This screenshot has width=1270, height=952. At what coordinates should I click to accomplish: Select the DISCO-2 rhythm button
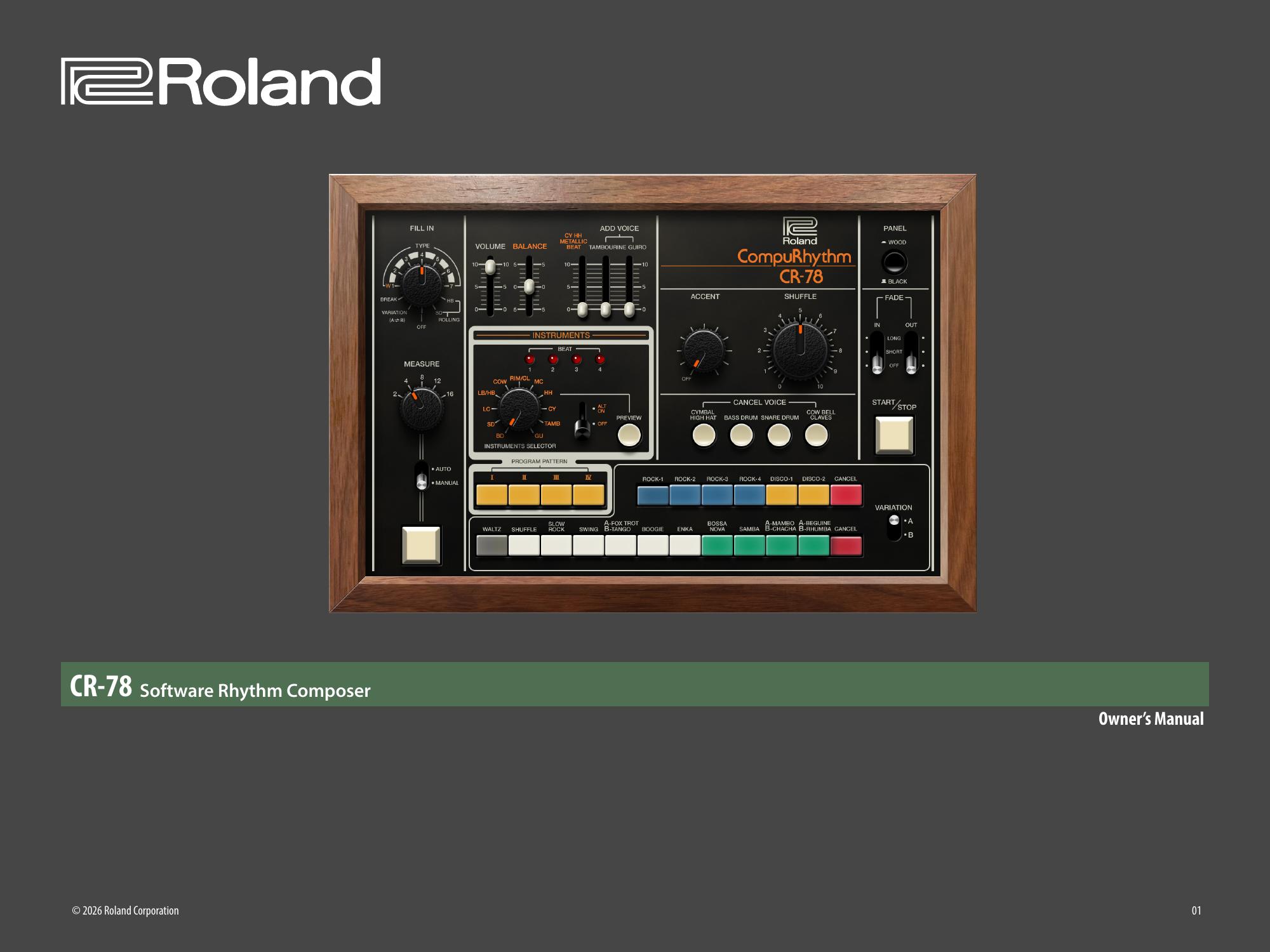(814, 495)
